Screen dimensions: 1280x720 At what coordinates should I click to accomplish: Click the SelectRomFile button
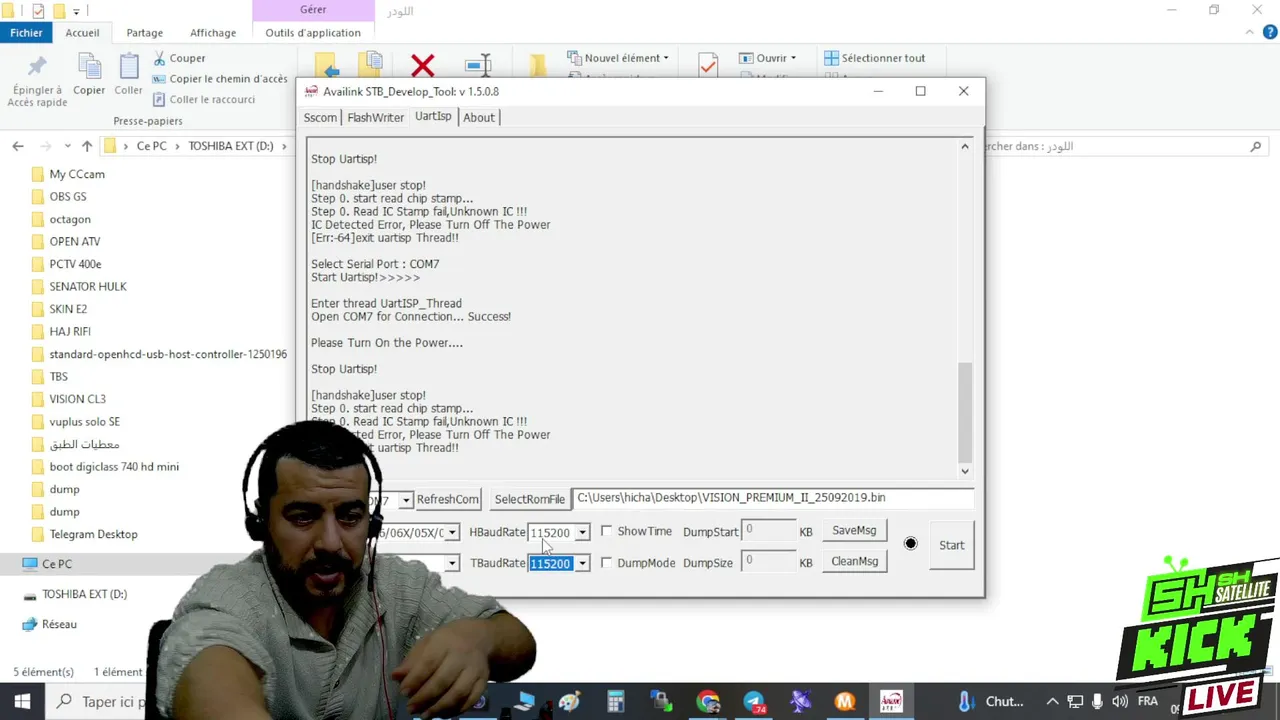pos(529,499)
